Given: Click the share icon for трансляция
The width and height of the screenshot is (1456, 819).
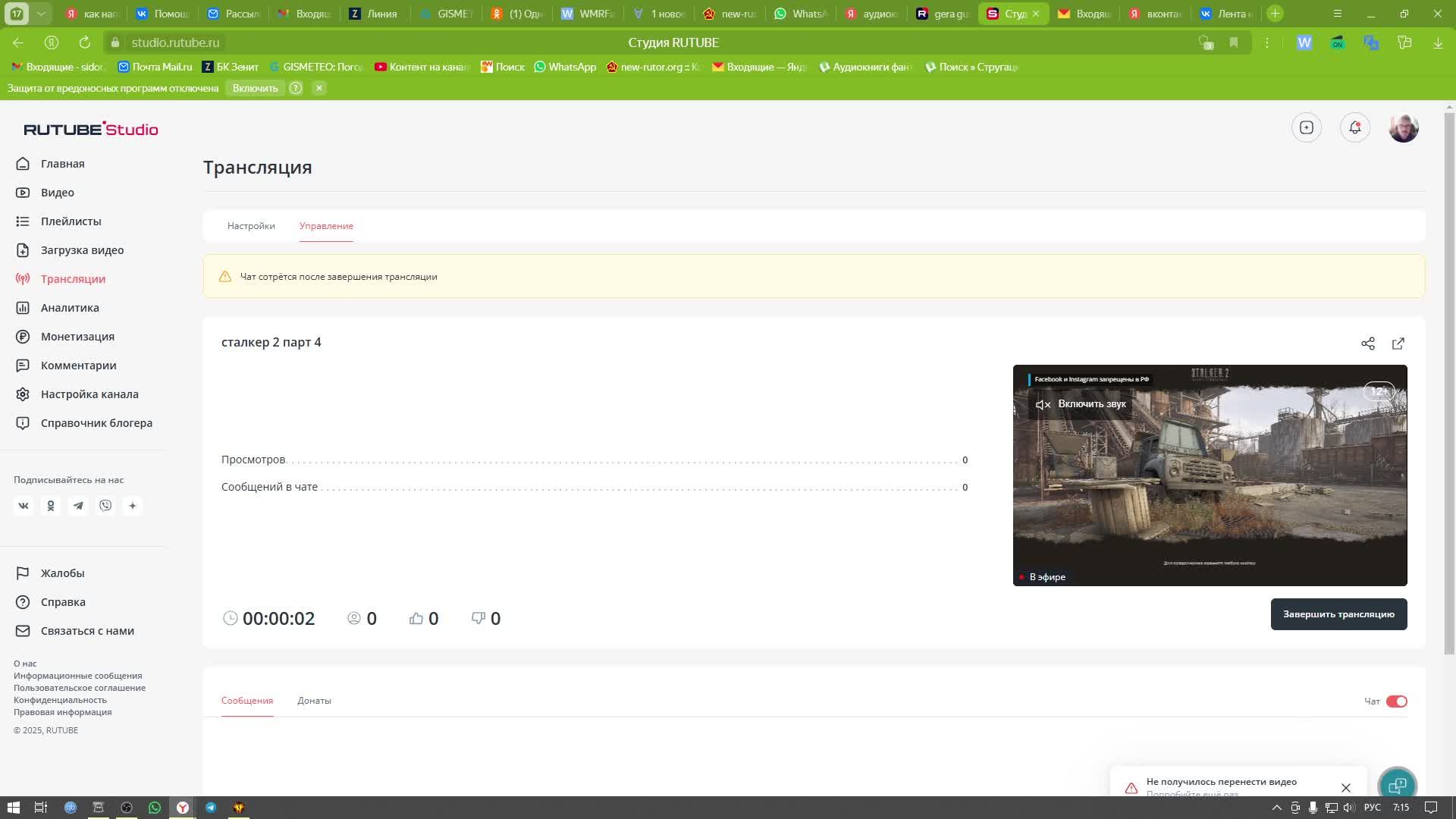Looking at the screenshot, I should (1367, 343).
